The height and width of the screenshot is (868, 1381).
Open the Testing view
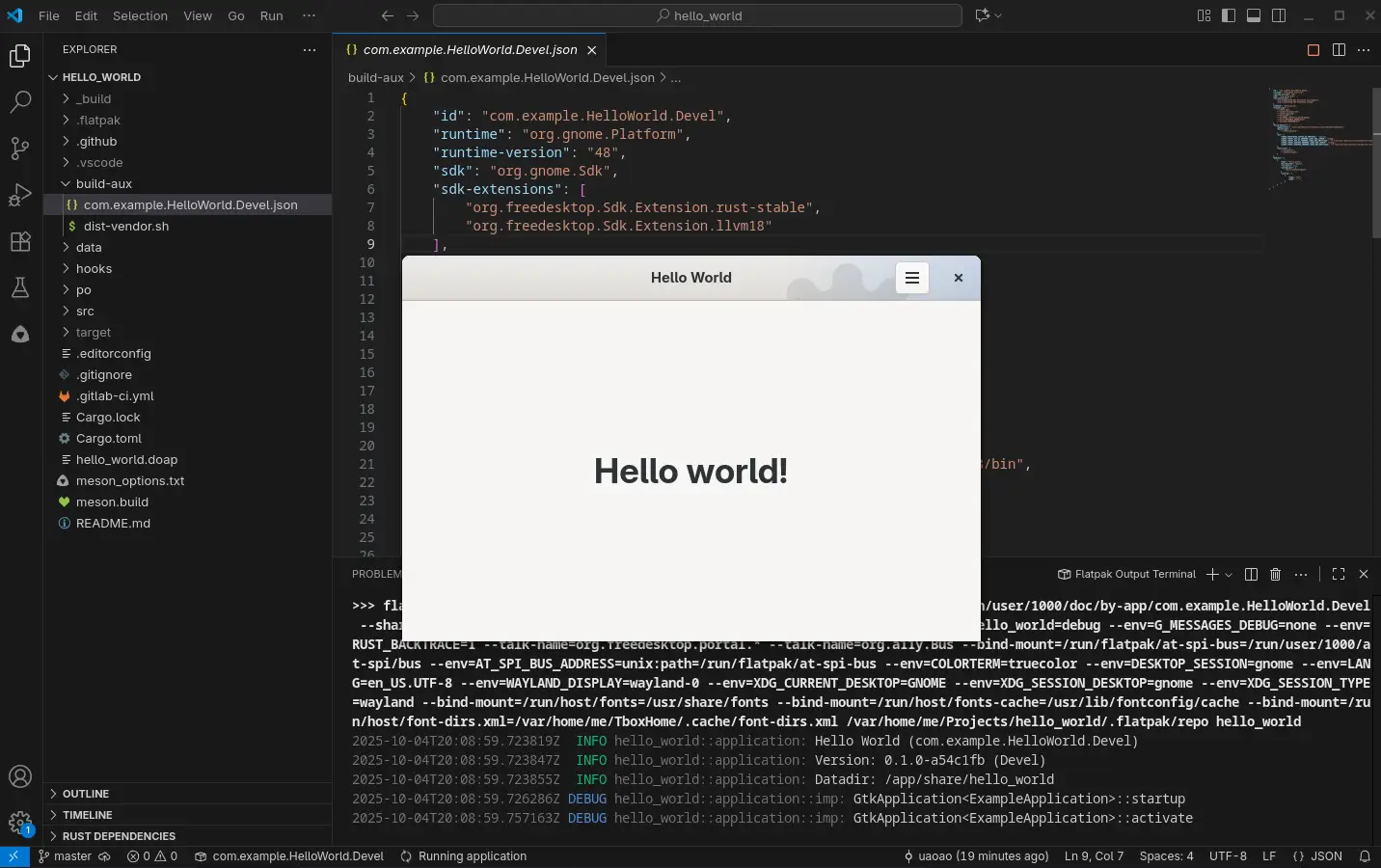coord(20,287)
